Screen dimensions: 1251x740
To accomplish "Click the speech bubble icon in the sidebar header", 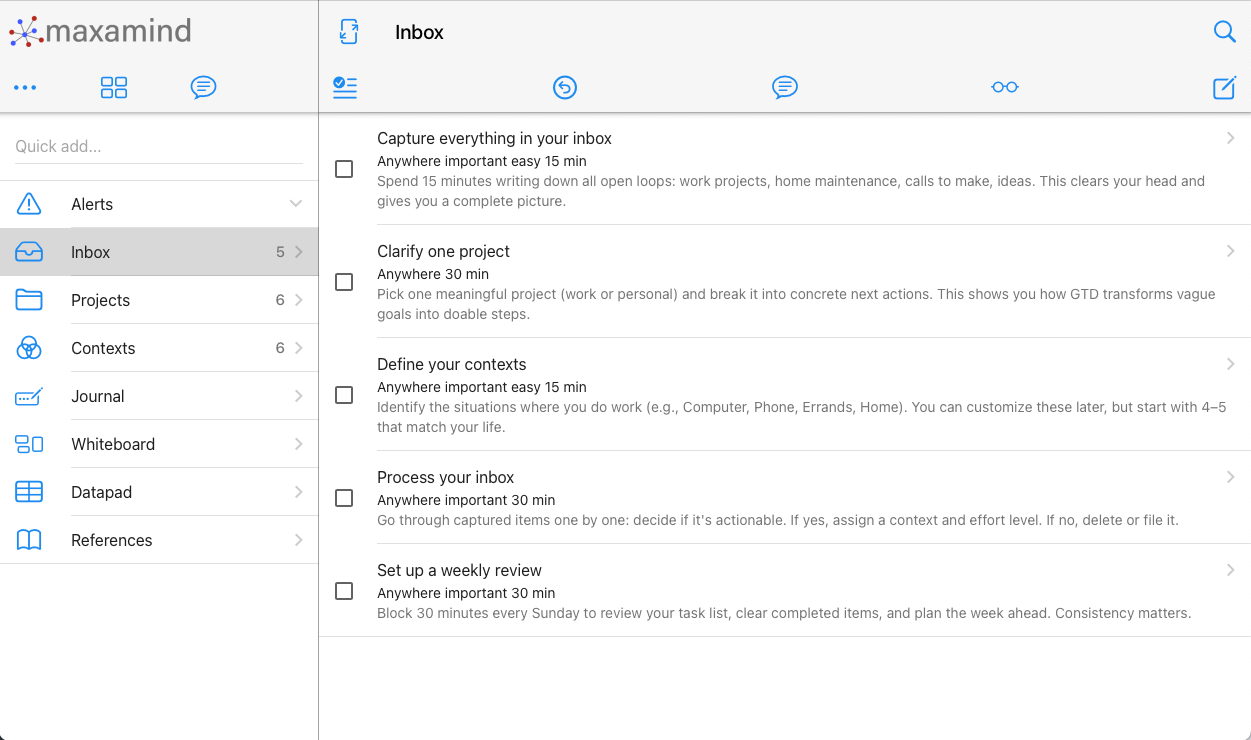I will pyautogui.click(x=204, y=87).
